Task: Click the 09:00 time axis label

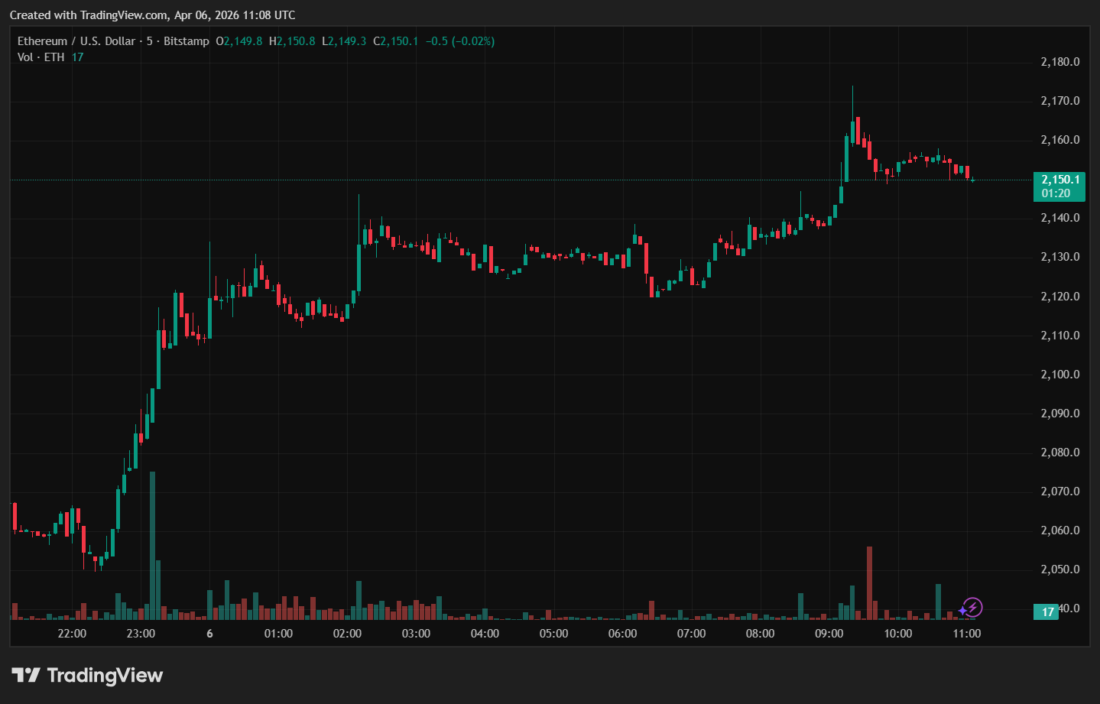Action: click(x=828, y=634)
